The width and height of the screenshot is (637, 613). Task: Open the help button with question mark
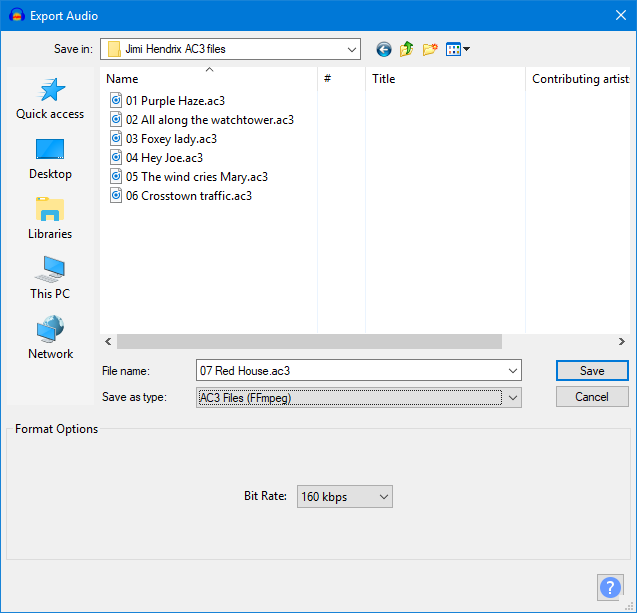[610, 587]
